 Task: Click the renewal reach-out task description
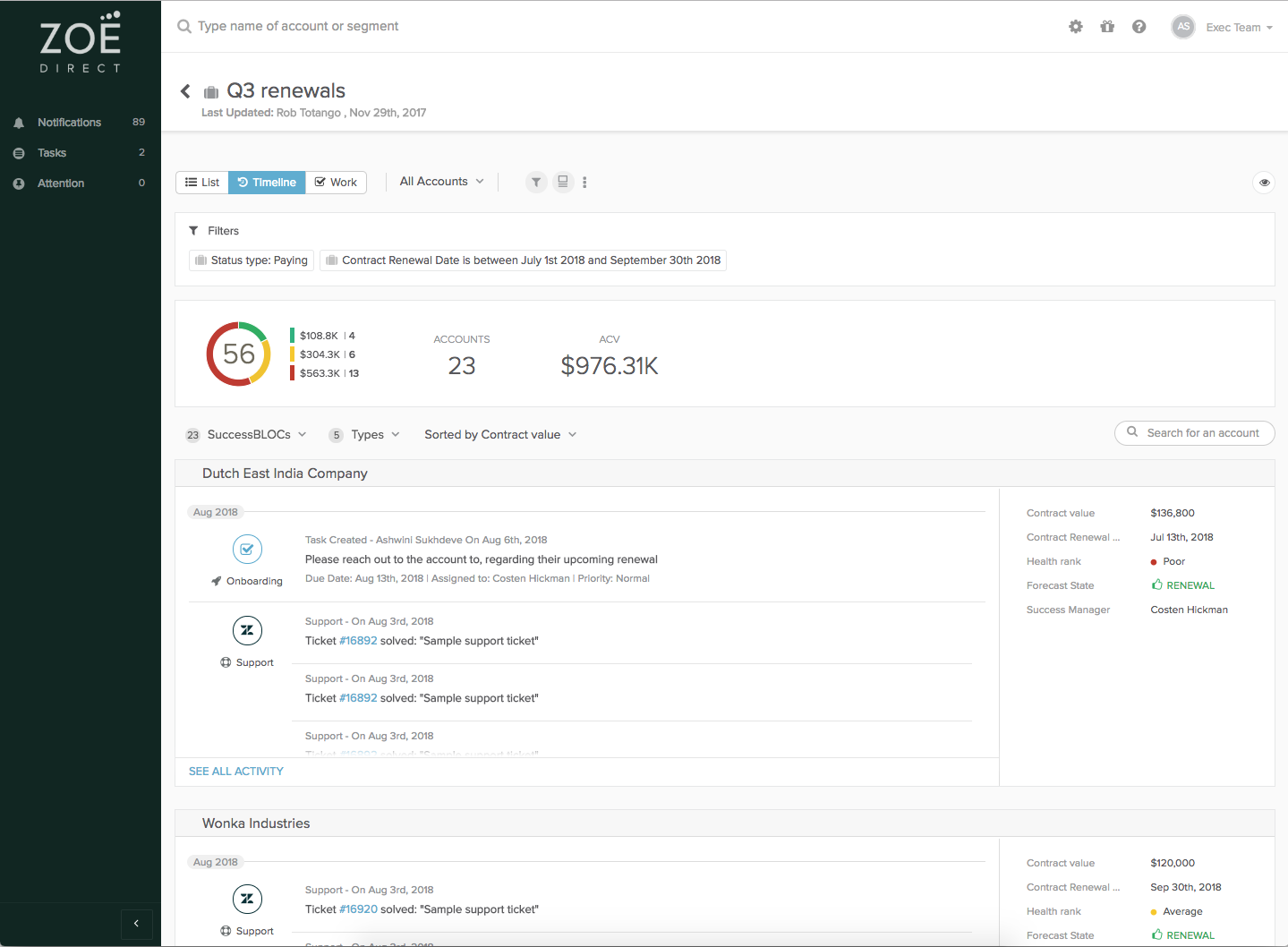[482, 560]
